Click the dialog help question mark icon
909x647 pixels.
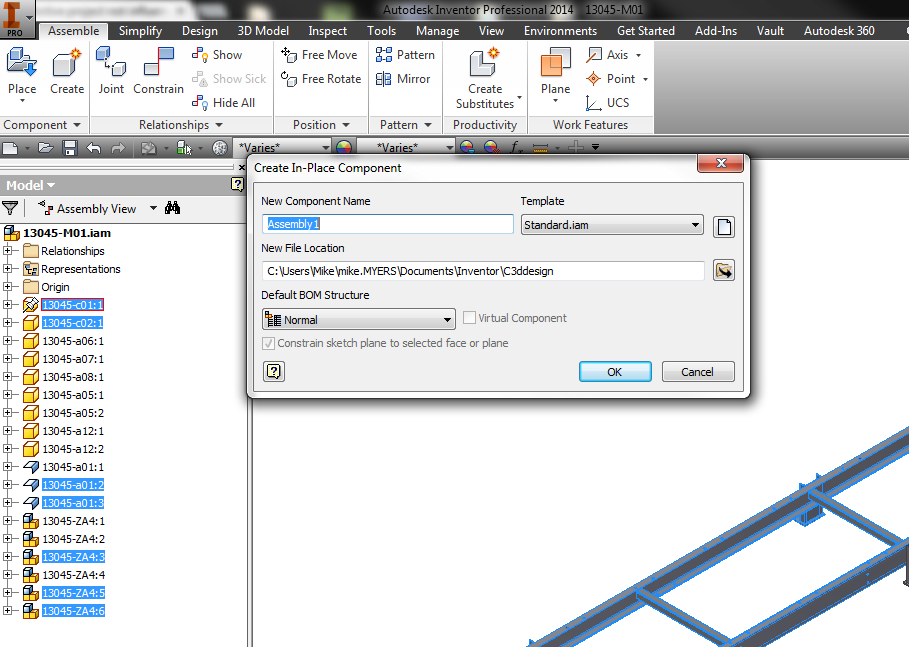[x=274, y=371]
